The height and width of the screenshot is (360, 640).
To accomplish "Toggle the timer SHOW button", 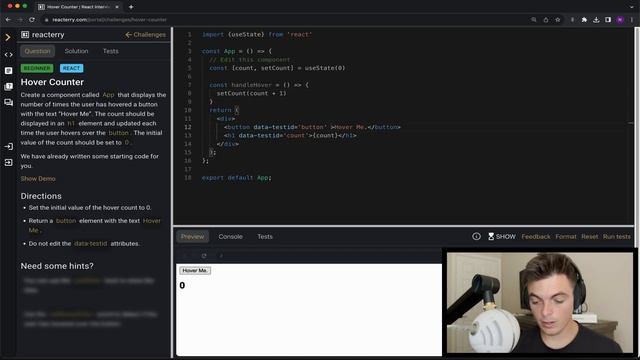I will 502,236.
